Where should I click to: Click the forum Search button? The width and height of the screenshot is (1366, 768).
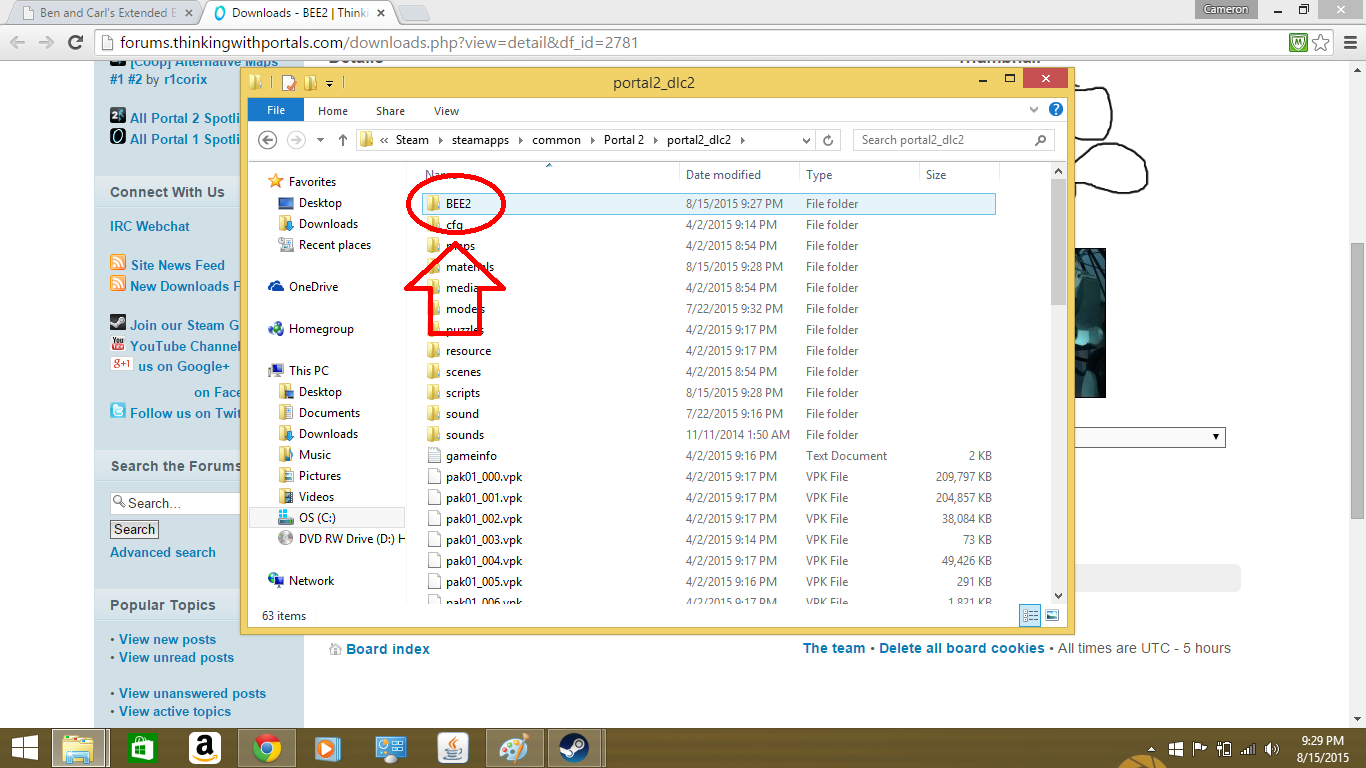coord(134,530)
